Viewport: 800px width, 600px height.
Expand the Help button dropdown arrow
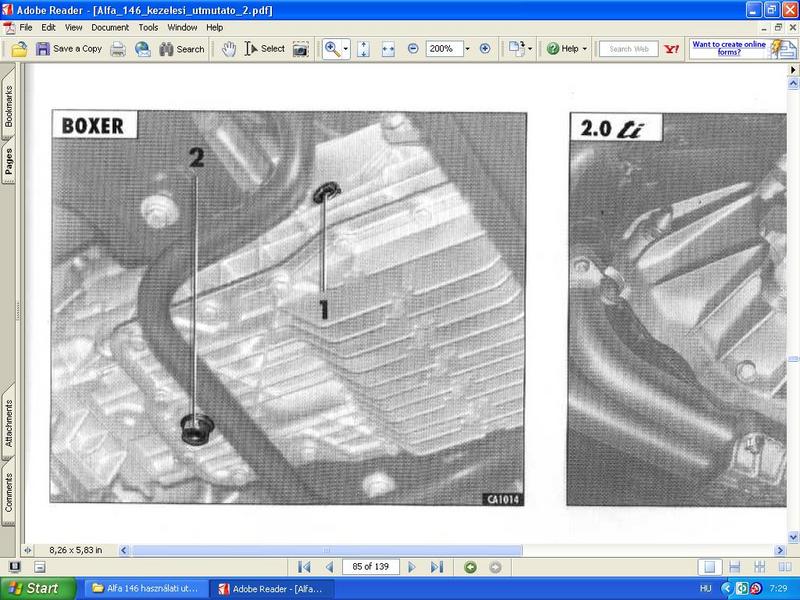click(585, 49)
